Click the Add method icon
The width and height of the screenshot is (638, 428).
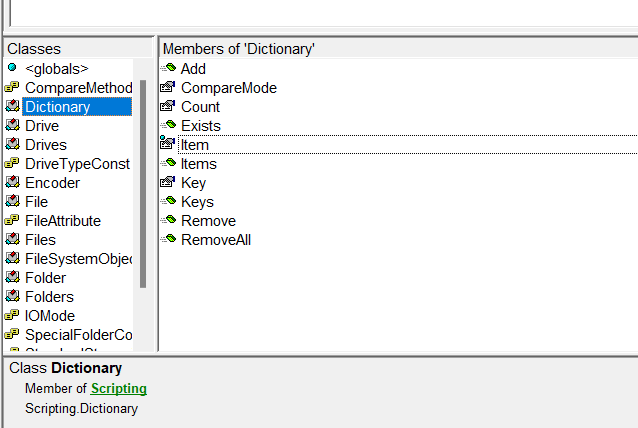[x=168, y=69]
